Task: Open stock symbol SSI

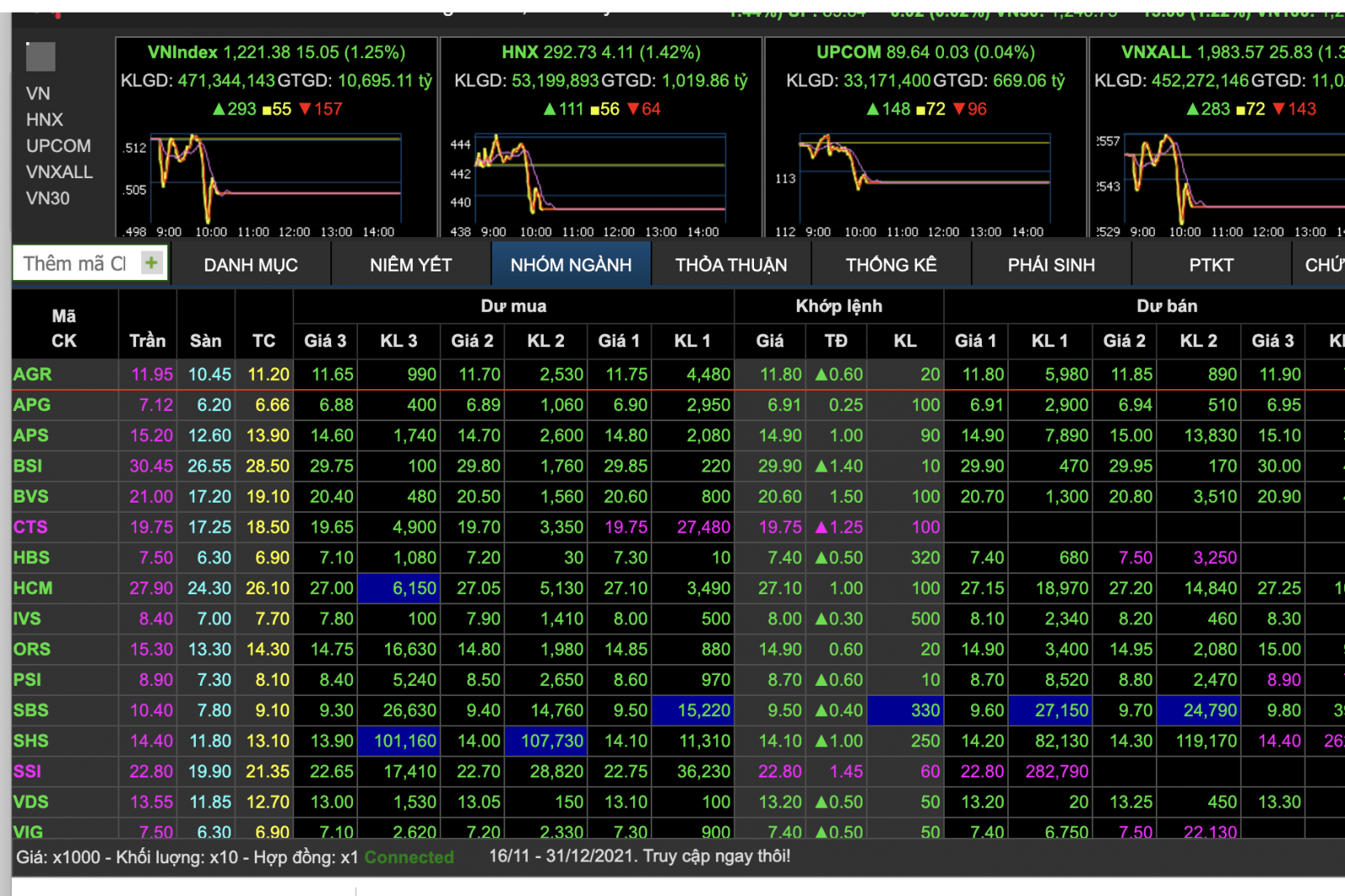Action: pyautogui.click(x=27, y=771)
